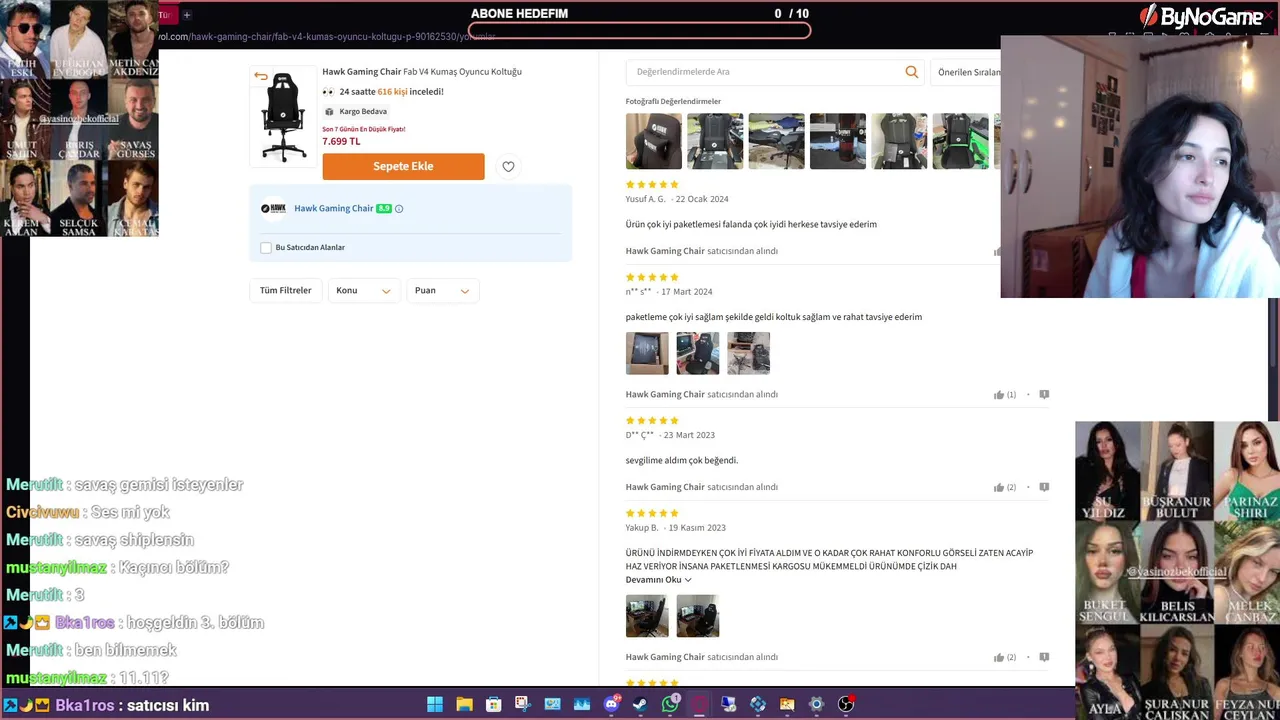The height and width of the screenshot is (720, 1280).
Task: Select the review text 'sevgilime aldım çok beğendi.'
Action: 682,461
